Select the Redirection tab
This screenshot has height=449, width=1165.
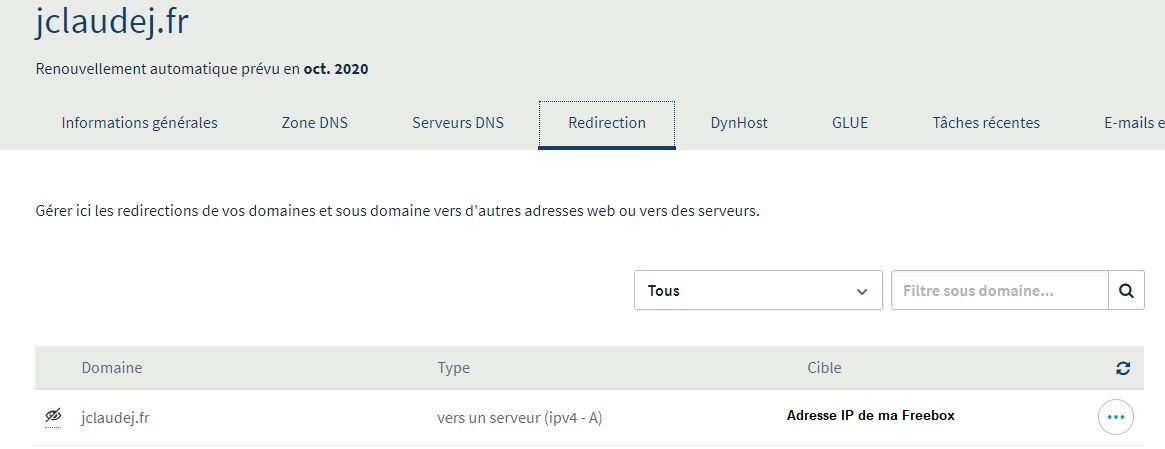(607, 123)
